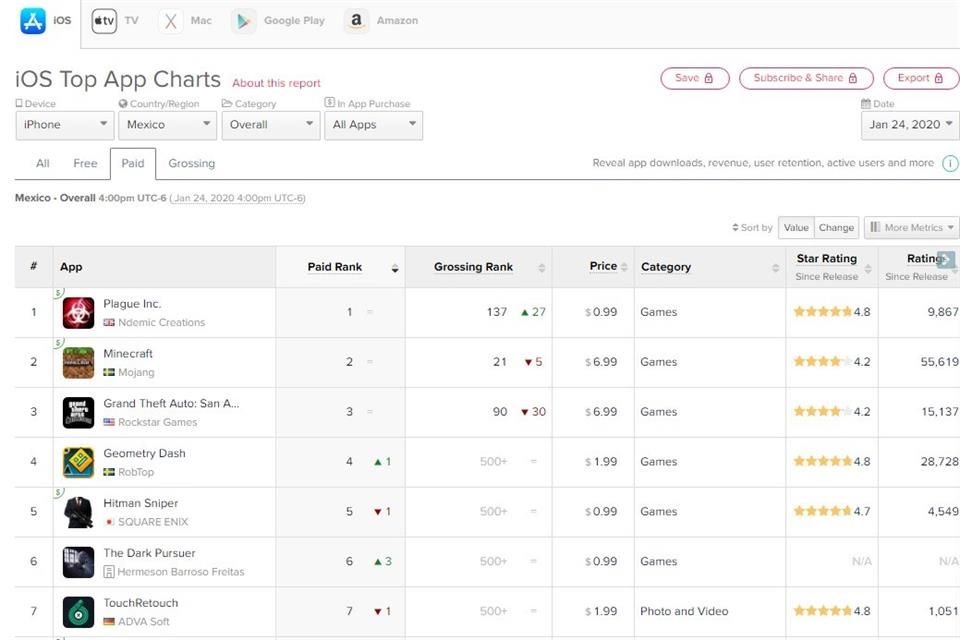Click the Geometry Dash app icon
This screenshot has height=640, width=960.
(x=78, y=462)
